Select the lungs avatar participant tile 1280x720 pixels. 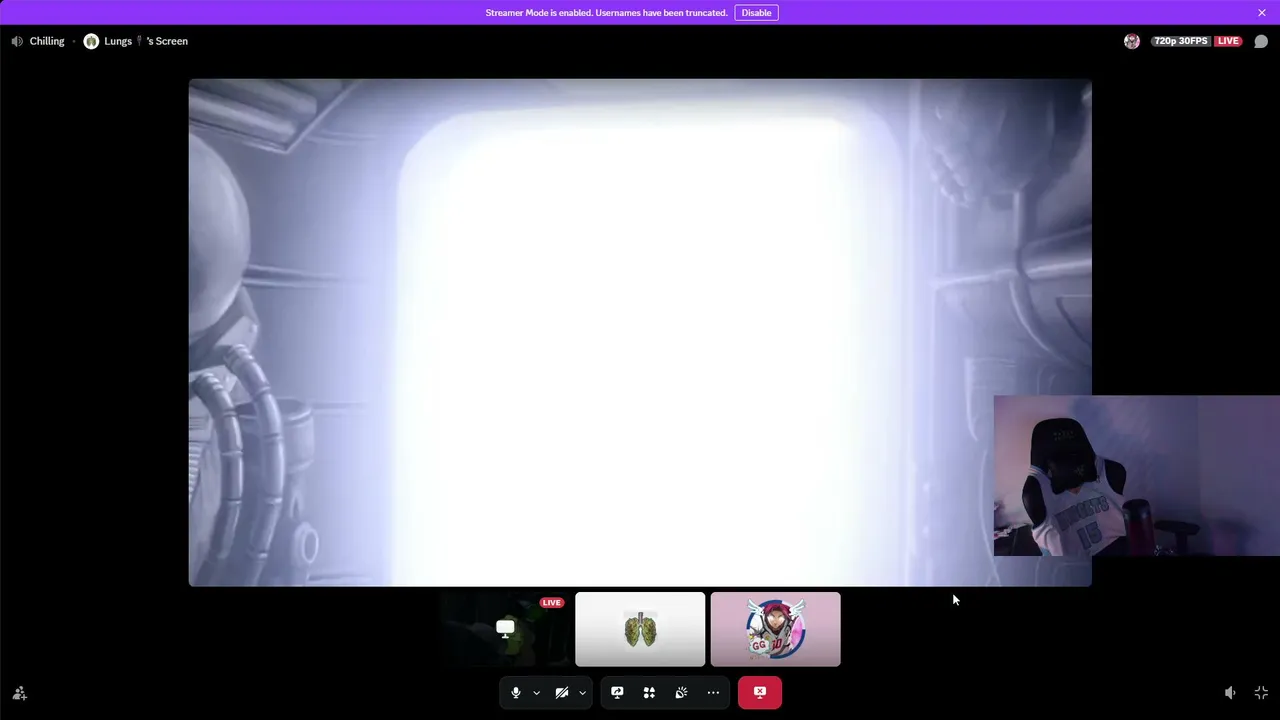coord(640,629)
